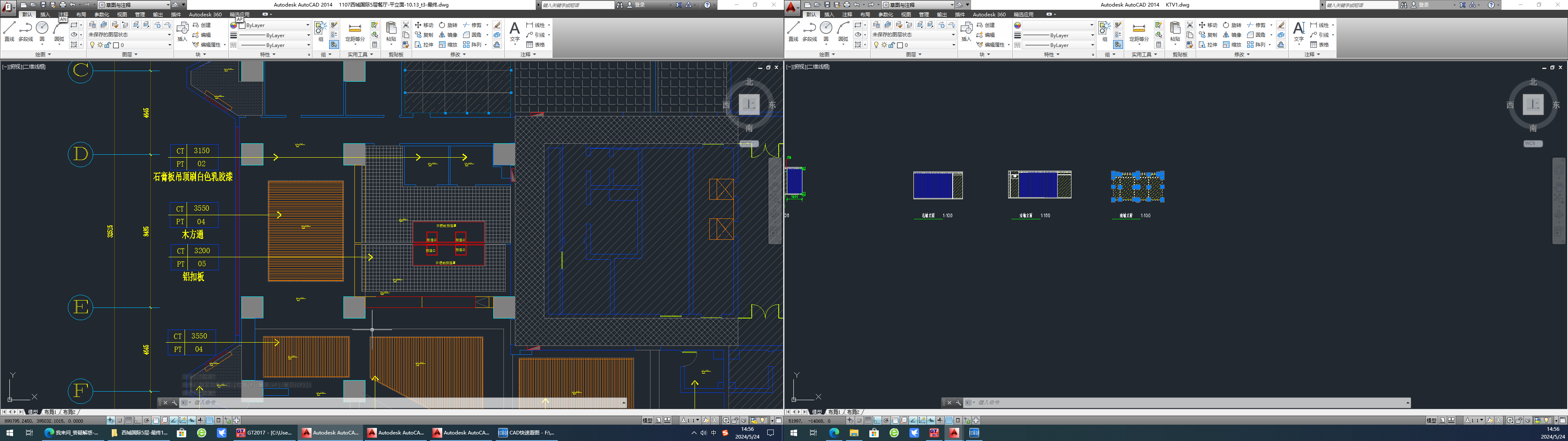
Task: Switch to 布局2 layout tab in right window
Action: point(853,412)
